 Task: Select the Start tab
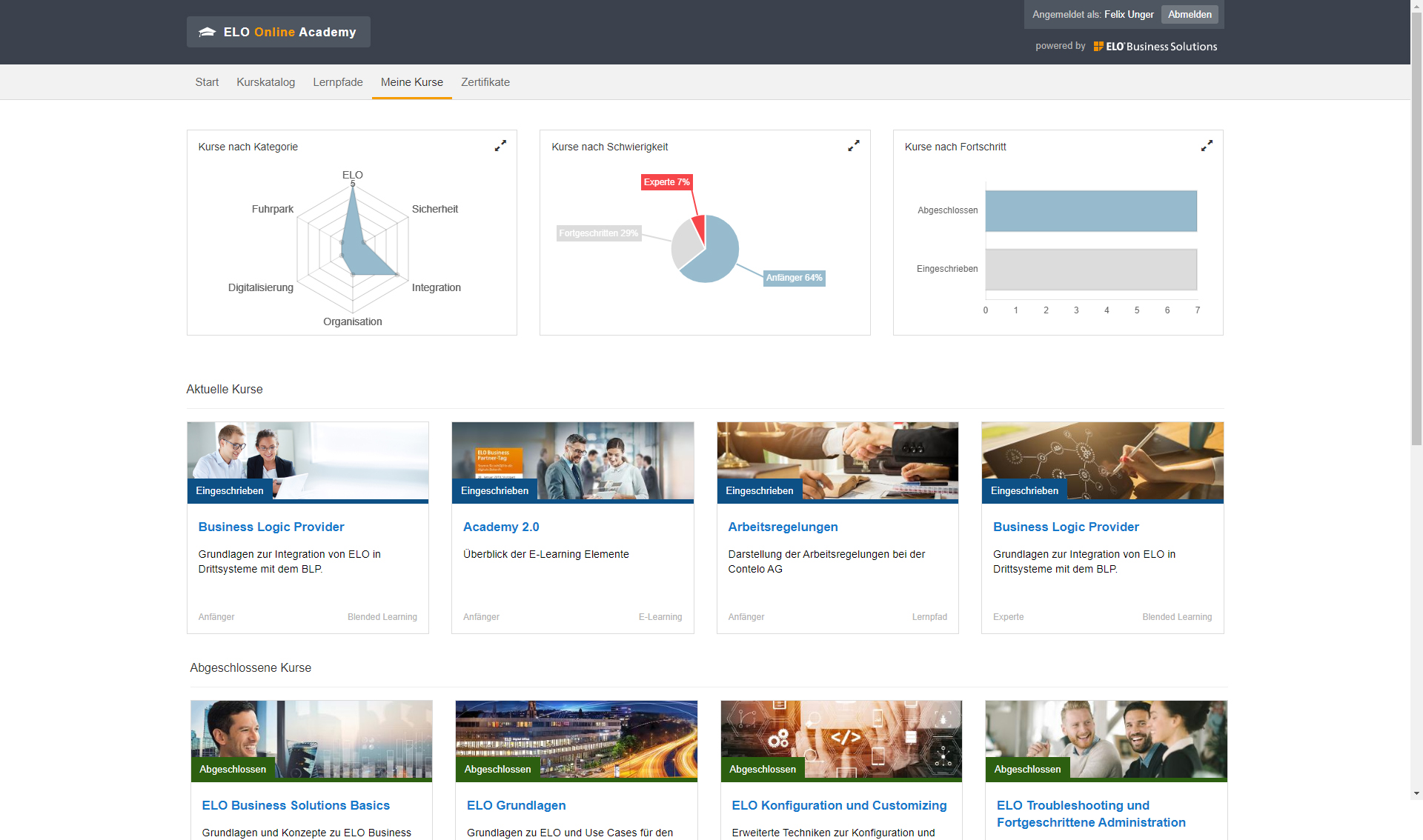(x=207, y=82)
